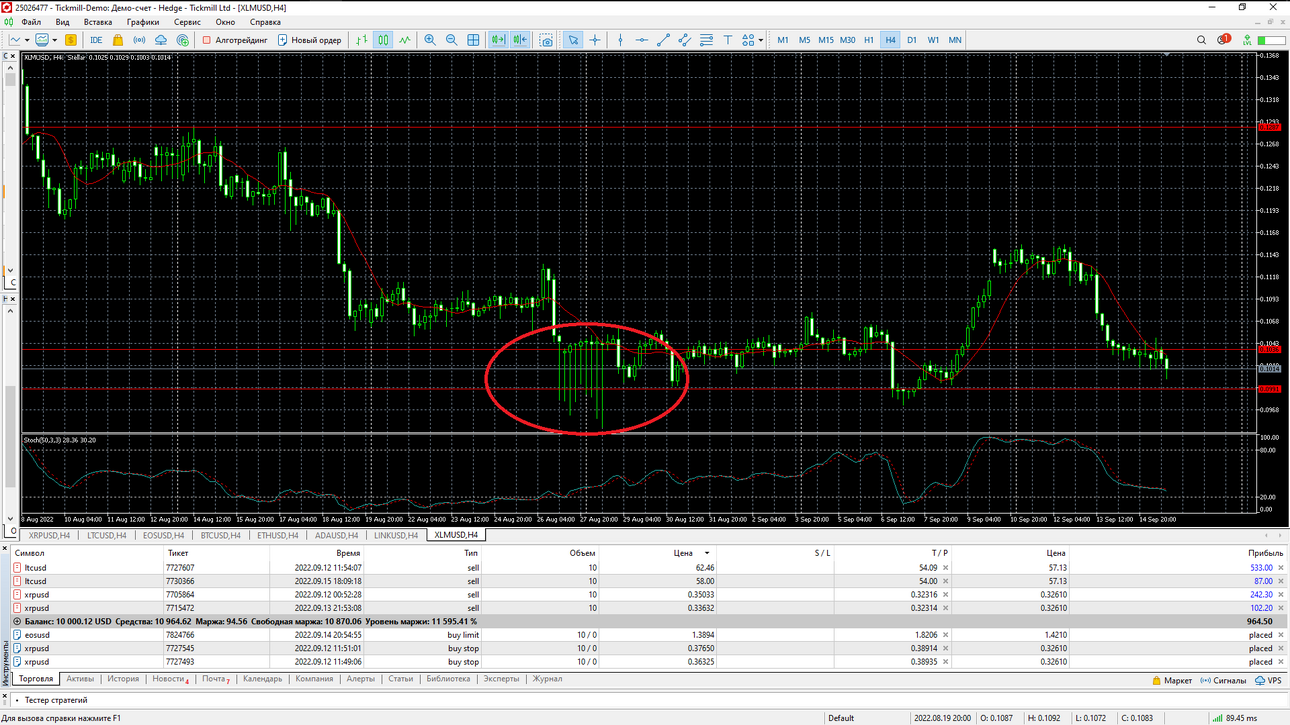Draw a vertical line
The height and width of the screenshot is (725, 1290).
point(620,40)
